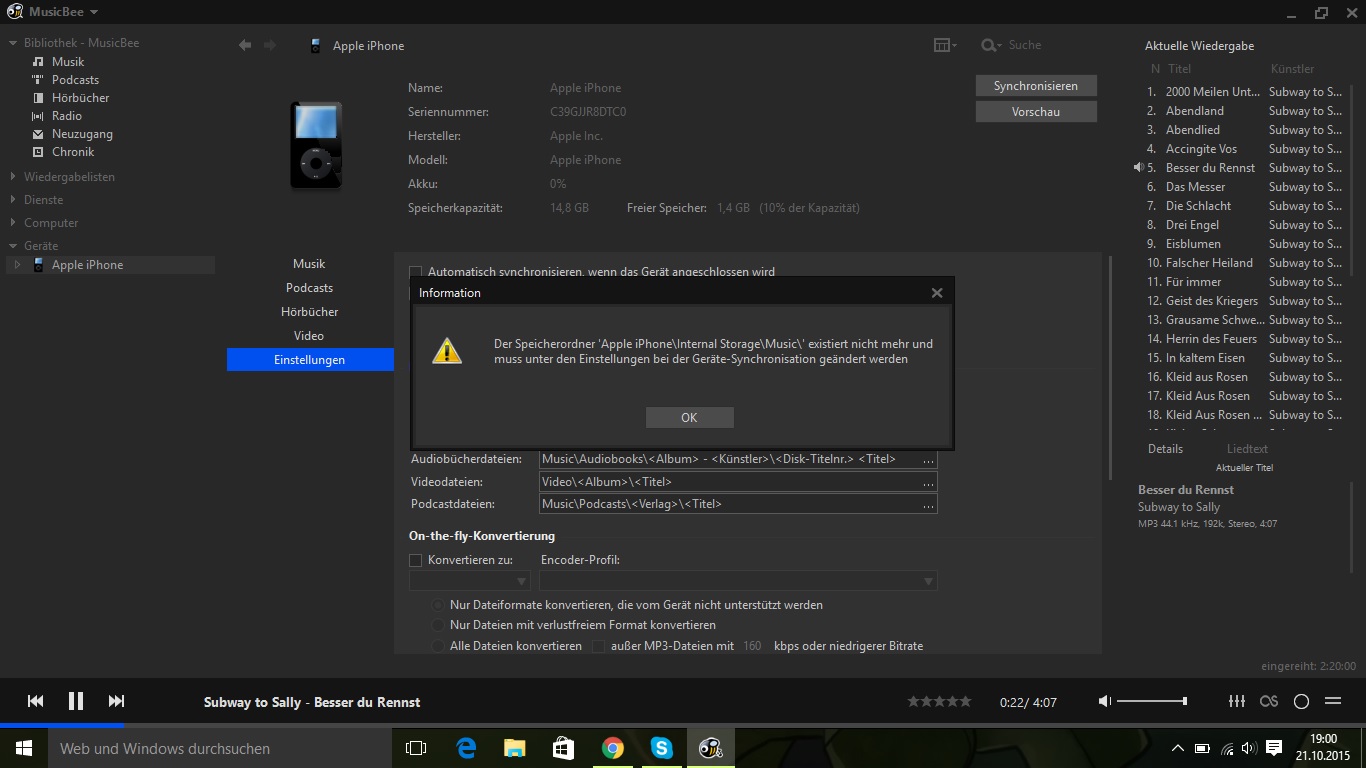The height and width of the screenshot is (768, 1366).
Task: Skip to the next track
Action: (x=116, y=701)
